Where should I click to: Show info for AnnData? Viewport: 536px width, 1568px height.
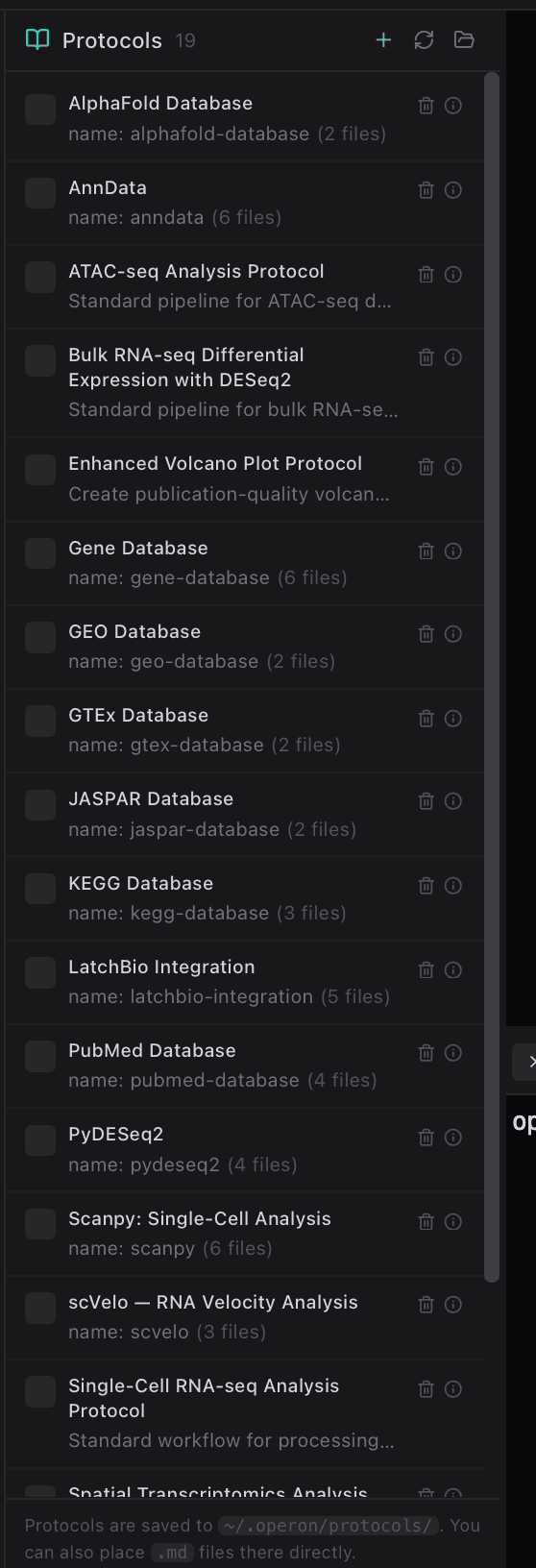point(453,190)
